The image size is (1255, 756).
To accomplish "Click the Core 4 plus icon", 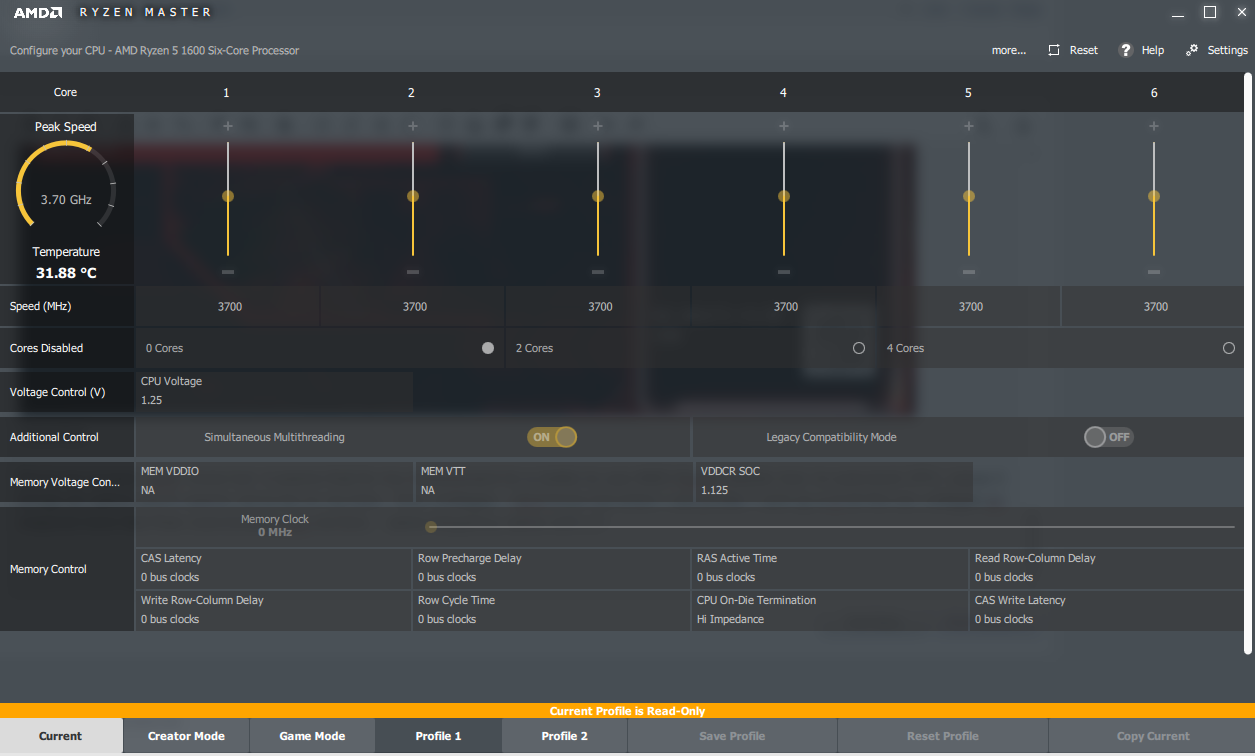I will click(784, 126).
